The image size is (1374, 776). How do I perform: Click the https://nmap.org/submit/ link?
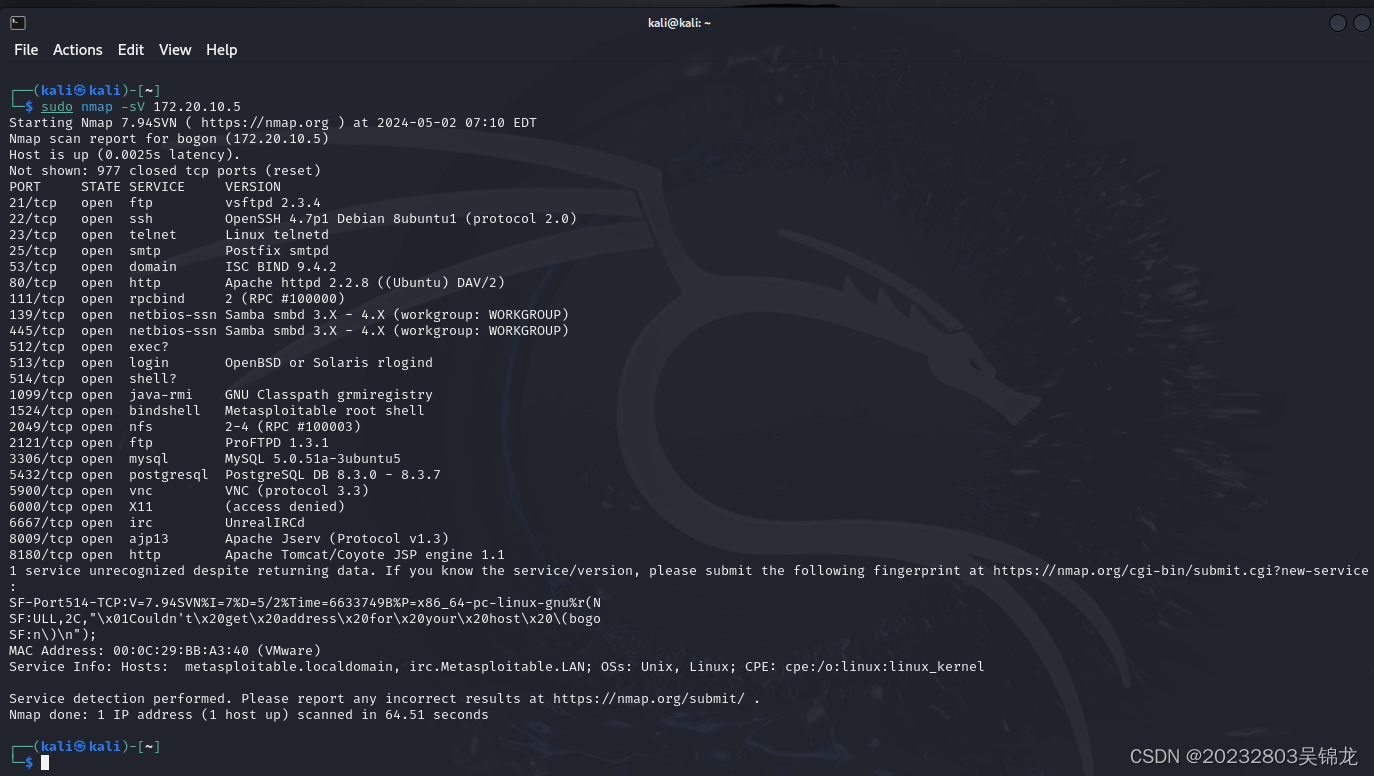(649, 699)
